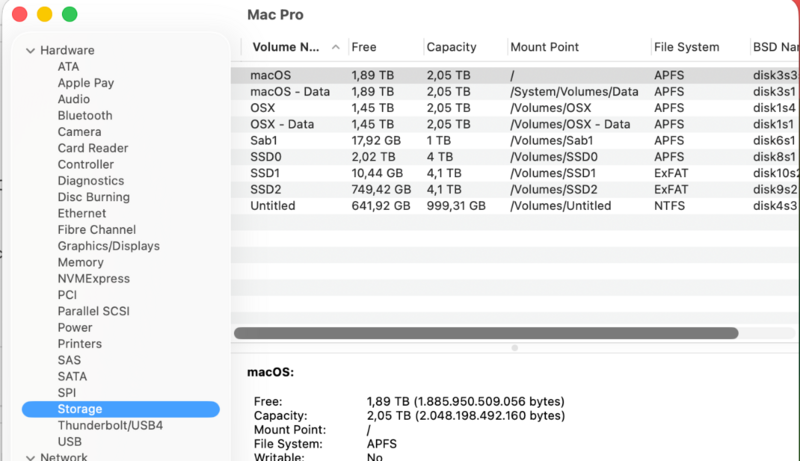Click the red close window button
This screenshot has width=800, height=461.
[19, 15]
